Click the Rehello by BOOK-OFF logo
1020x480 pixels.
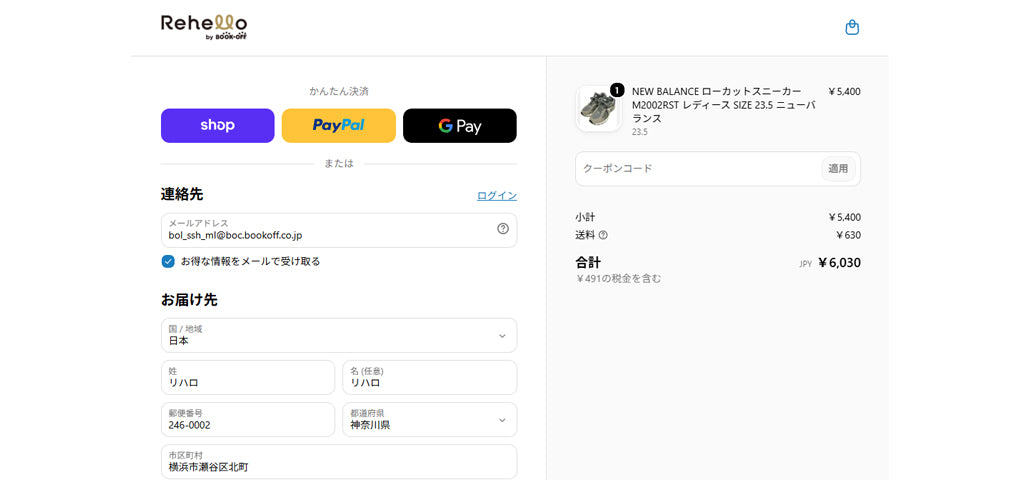coord(204,27)
